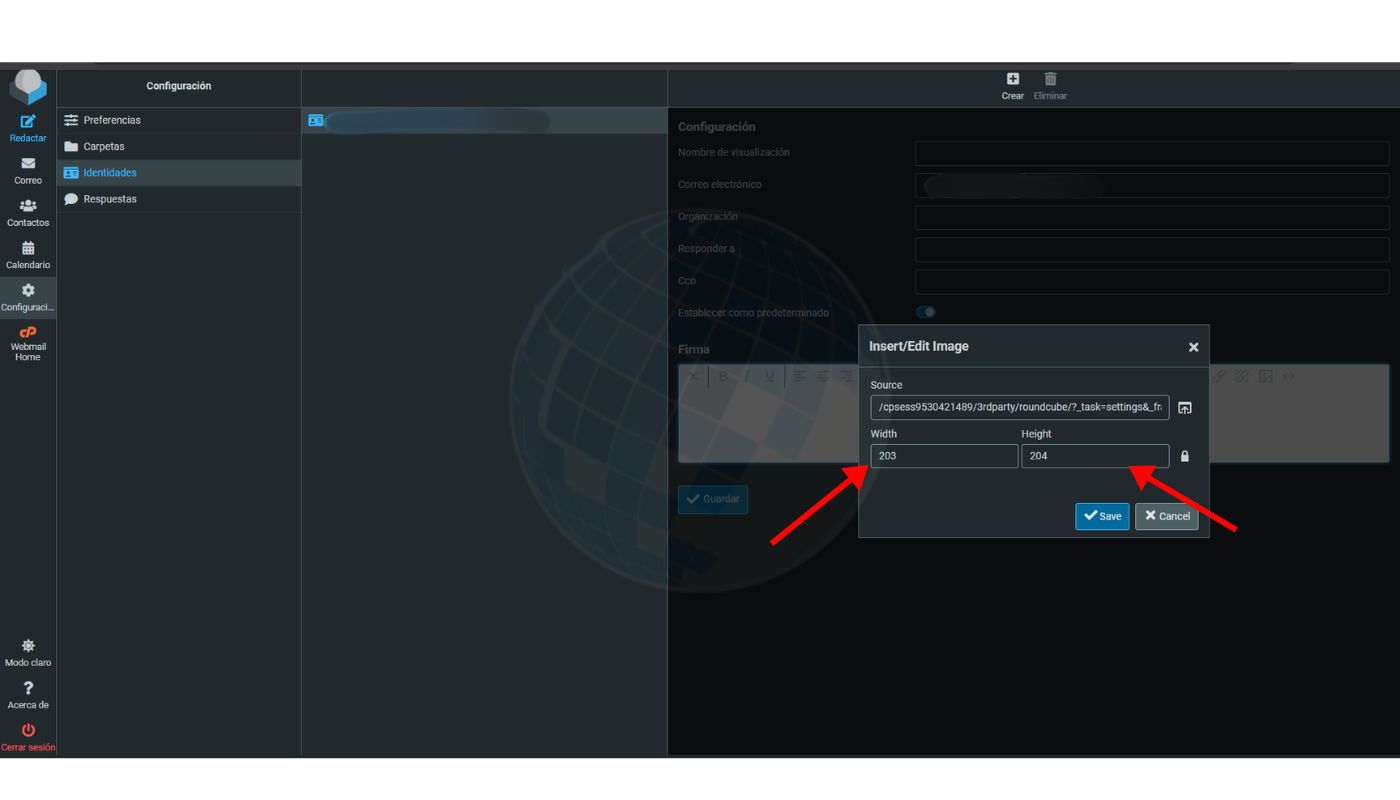
Task: Select Preferencias in settings menu
Action: [x=111, y=120]
